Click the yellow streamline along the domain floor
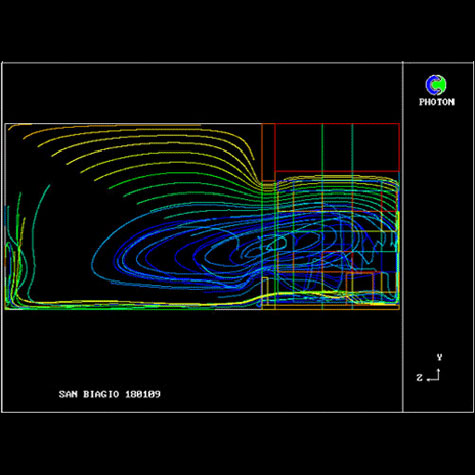 pyautogui.click(x=133, y=304)
